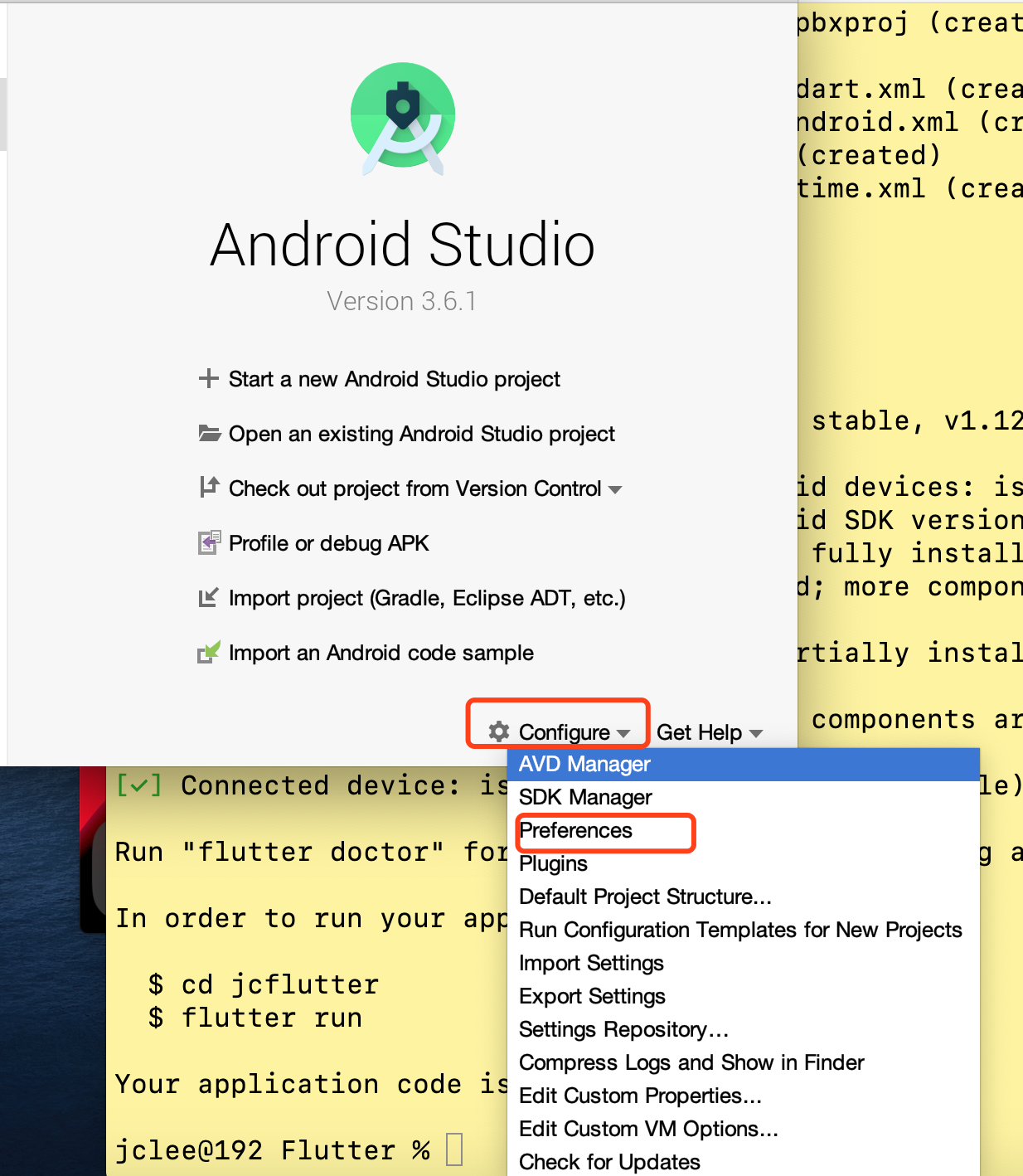
Task: Click 'id devices: is' terminal line
Action: [910, 487]
